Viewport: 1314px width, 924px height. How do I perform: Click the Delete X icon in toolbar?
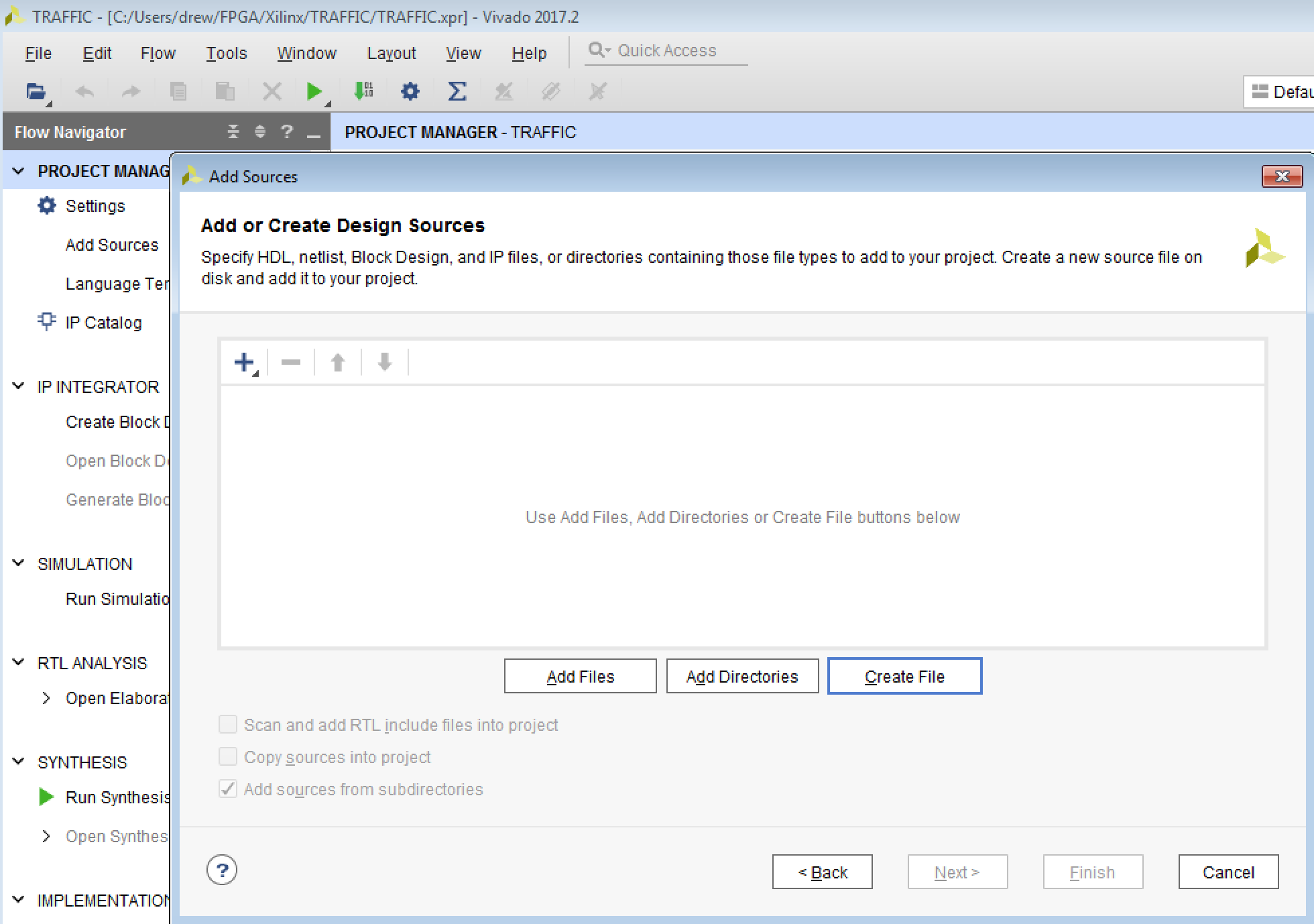(x=272, y=91)
